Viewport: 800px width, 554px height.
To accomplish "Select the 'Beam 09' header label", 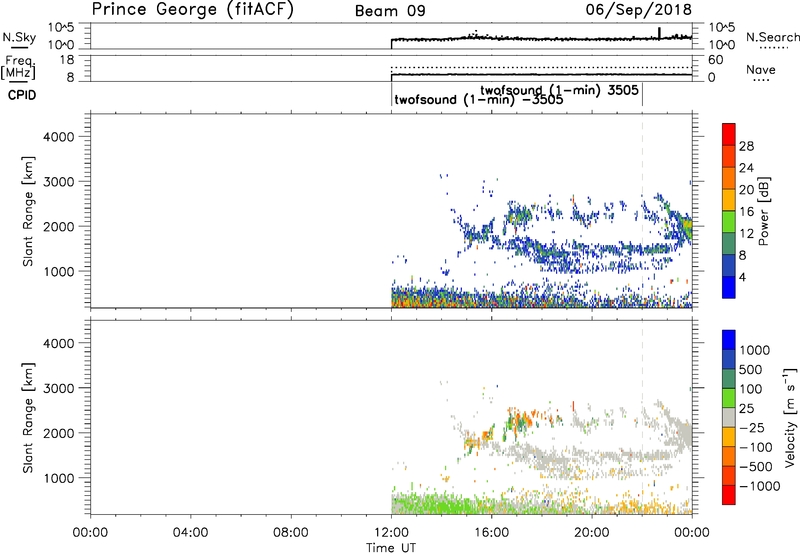I will pyautogui.click(x=390, y=11).
